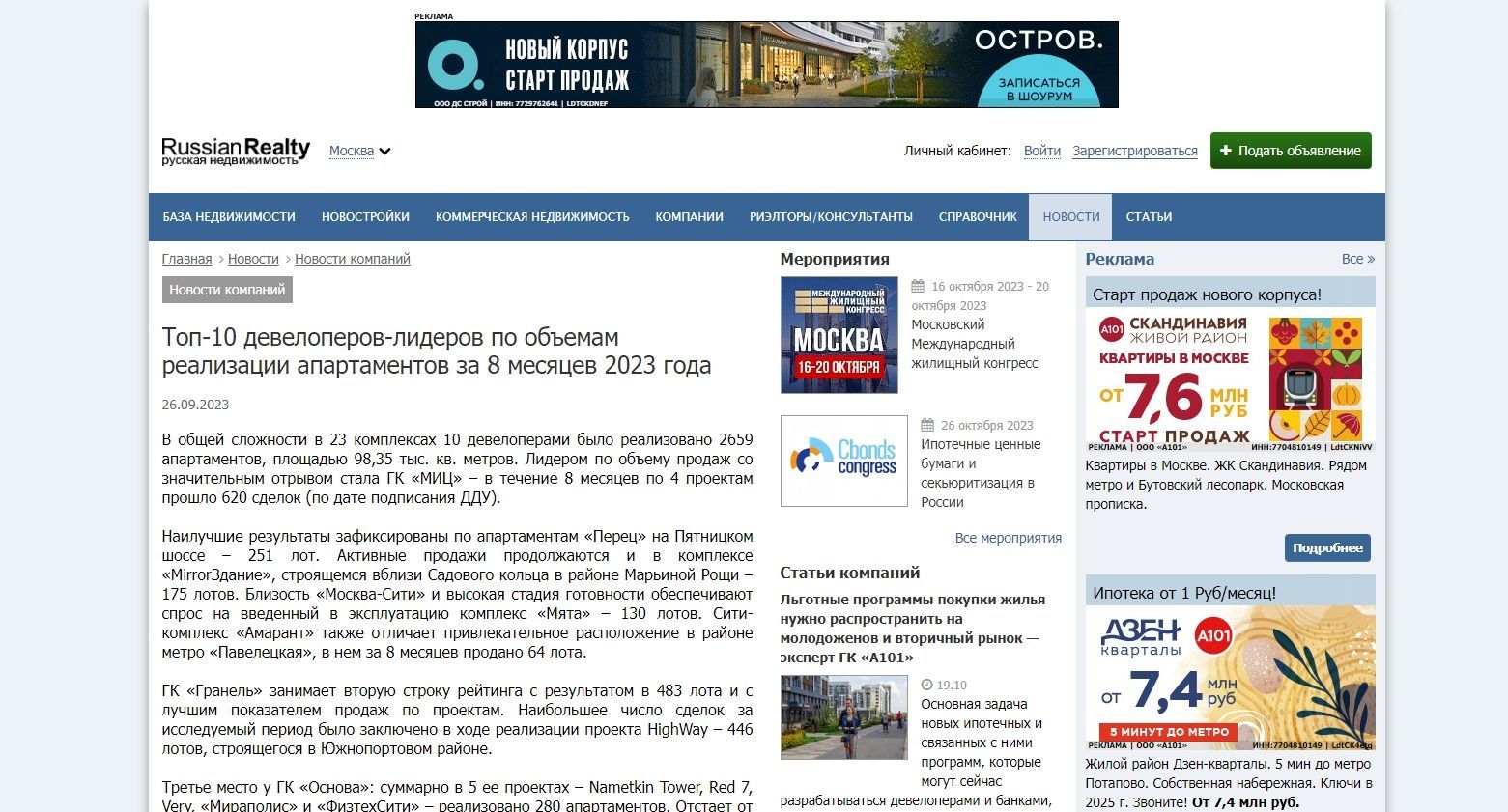Select the Новости tab in navigation

coord(1070,217)
